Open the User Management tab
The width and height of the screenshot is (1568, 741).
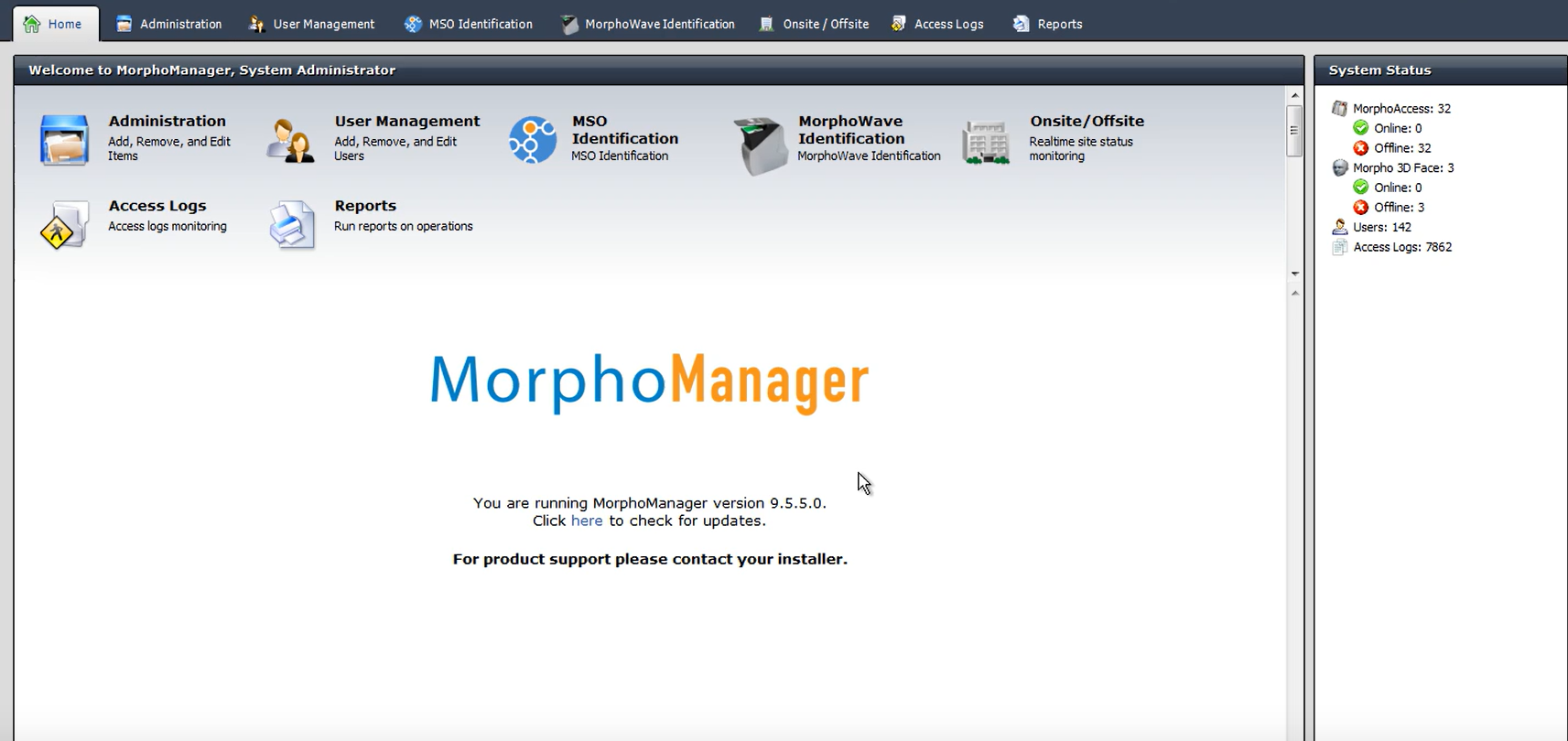[312, 24]
